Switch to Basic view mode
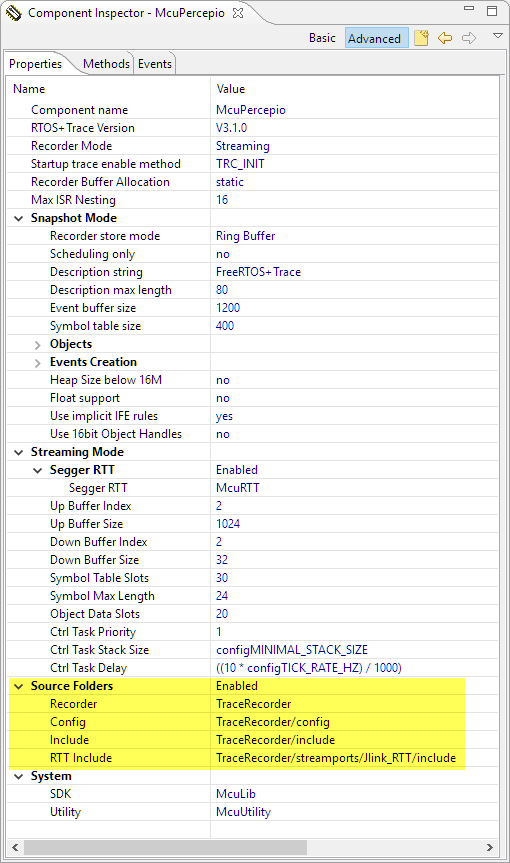Viewport: 510px width, 863px height. coord(322,38)
